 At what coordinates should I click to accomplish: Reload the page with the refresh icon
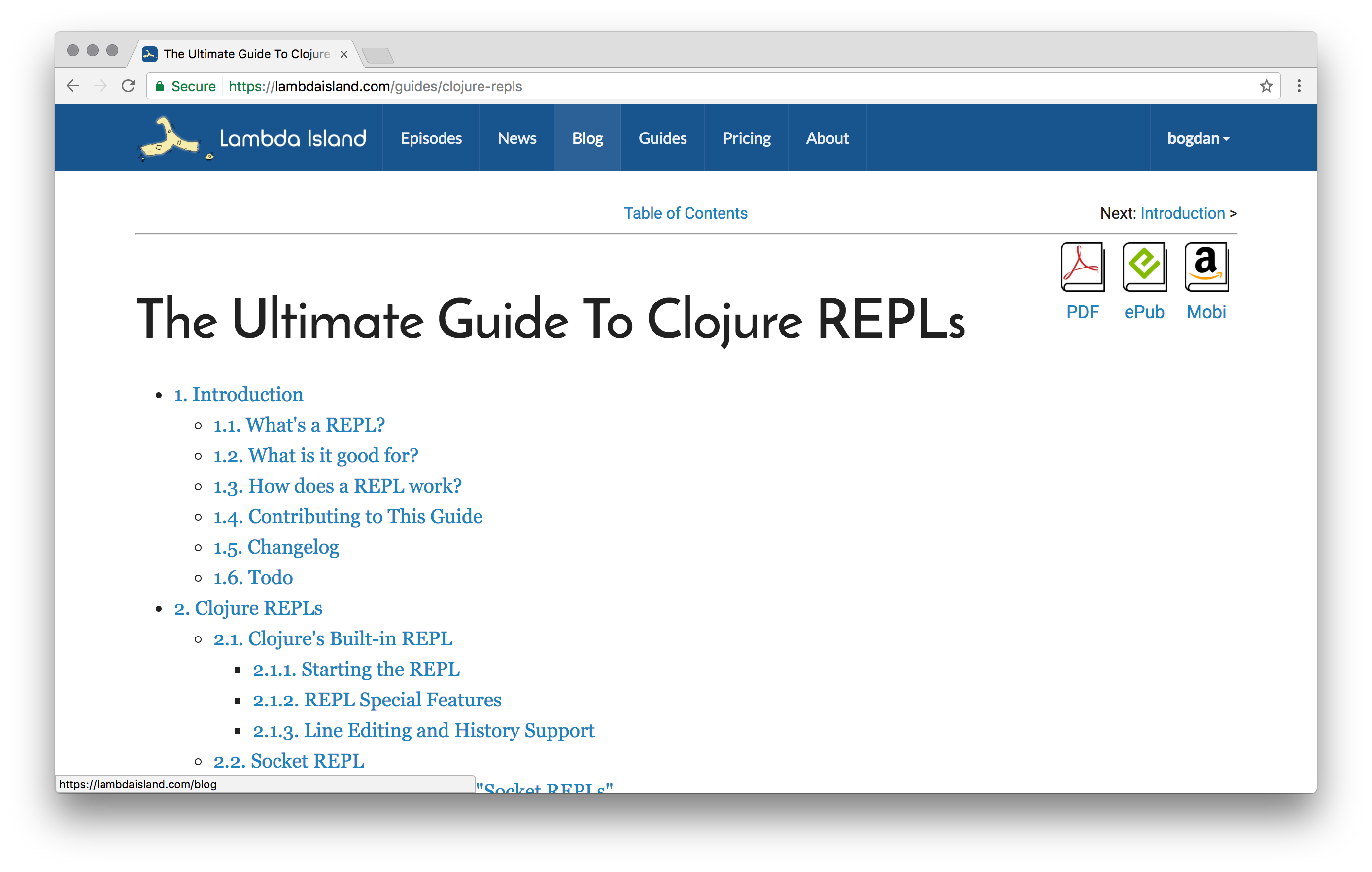click(x=129, y=86)
